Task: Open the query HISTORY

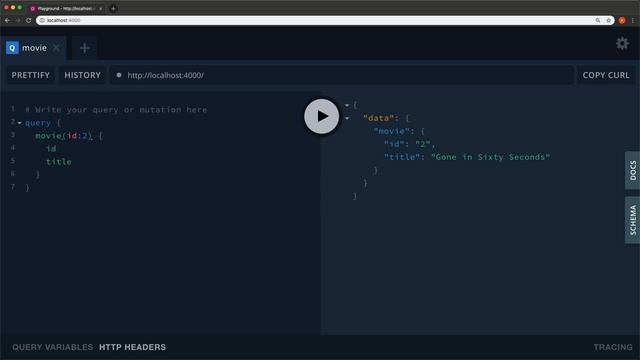Action: pyautogui.click(x=82, y=75)
